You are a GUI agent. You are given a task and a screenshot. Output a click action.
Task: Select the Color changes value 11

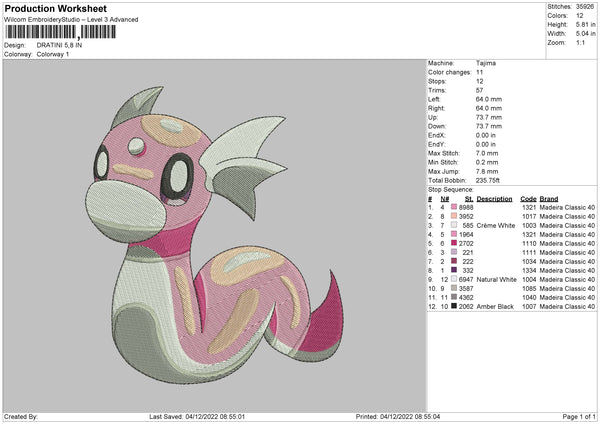pos(479,72)
